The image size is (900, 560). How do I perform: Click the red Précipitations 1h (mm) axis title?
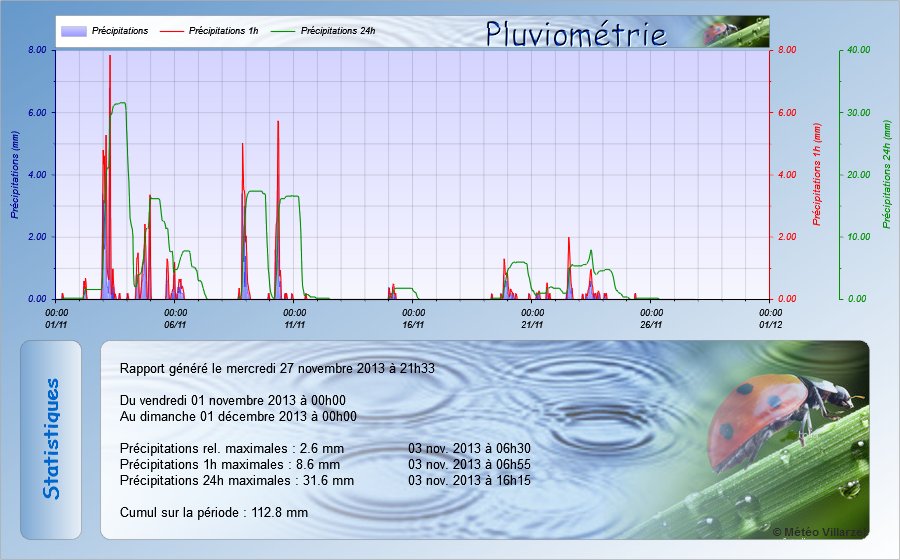(x=817, y=174)
